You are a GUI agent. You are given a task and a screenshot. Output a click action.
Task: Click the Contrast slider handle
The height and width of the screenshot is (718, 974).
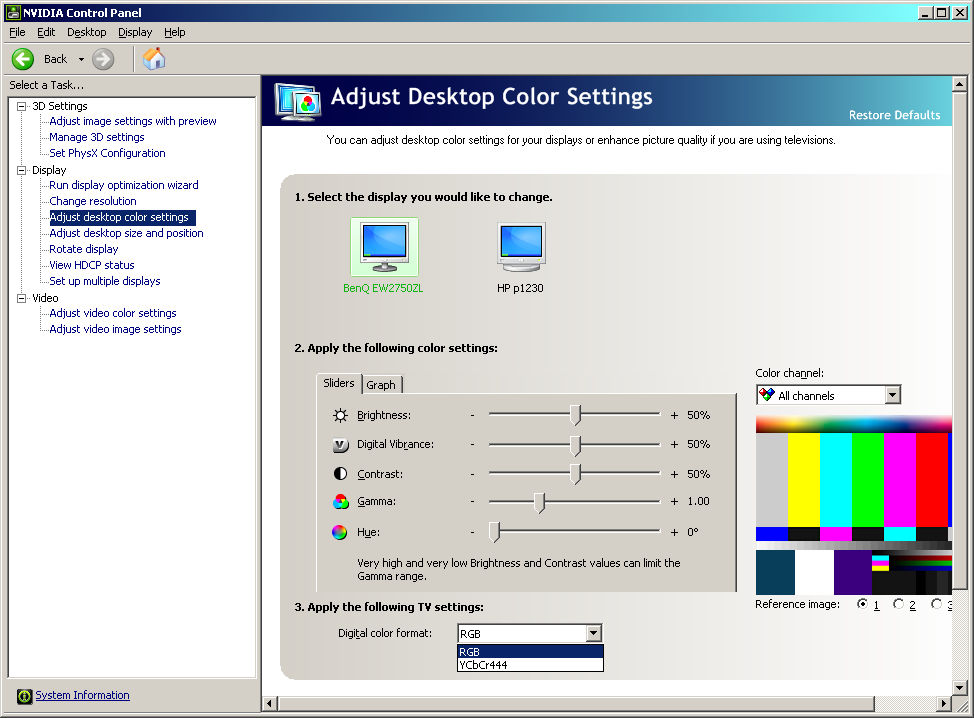click(x=576, y=474)
